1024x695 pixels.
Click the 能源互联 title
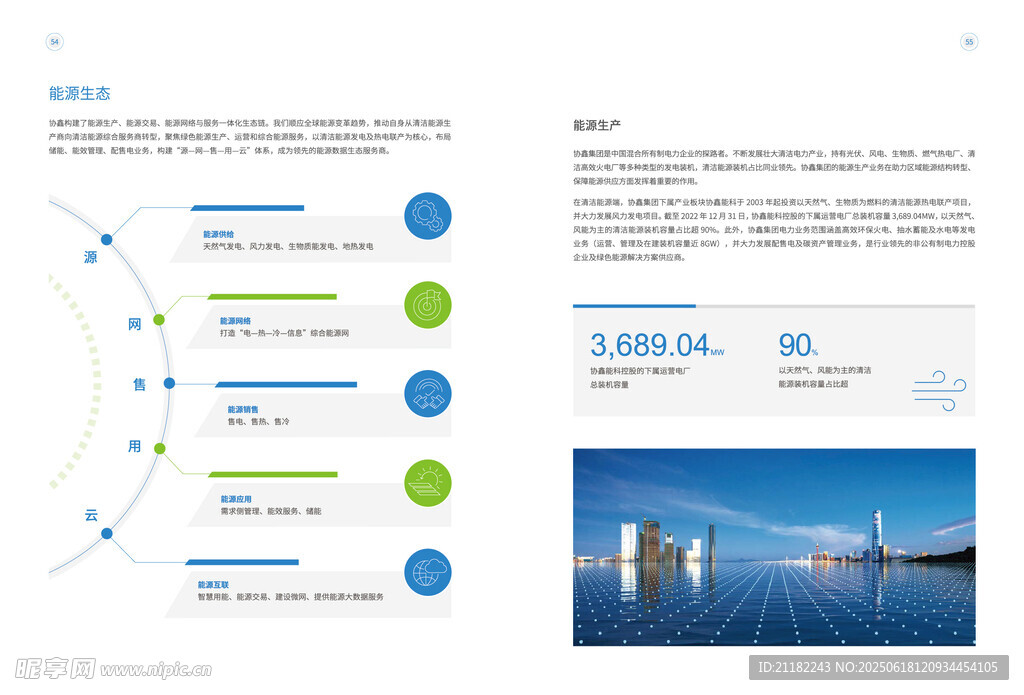[214, 585]
